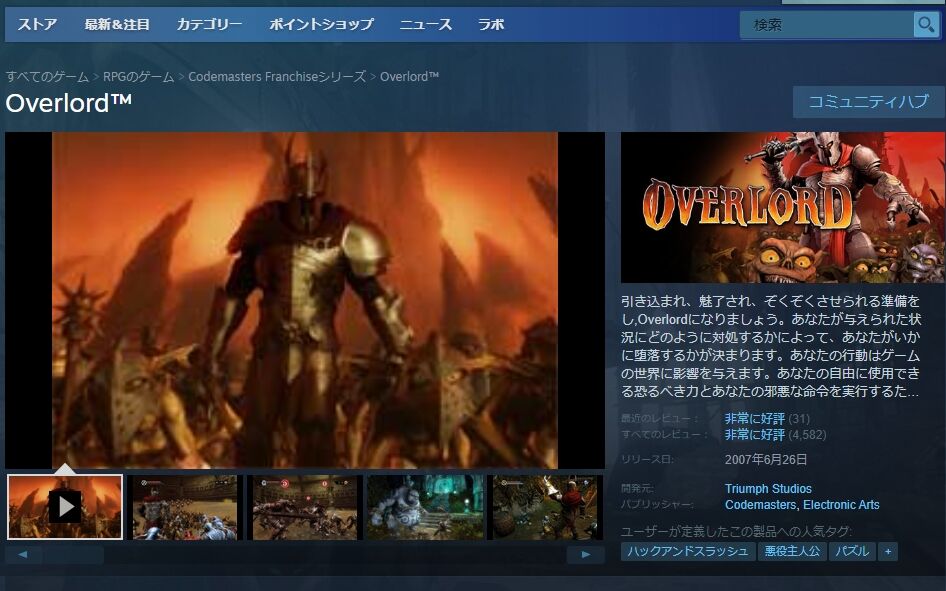Open the 最新&注目 menu
Screen dimensions: 946x591
point(117,25)
